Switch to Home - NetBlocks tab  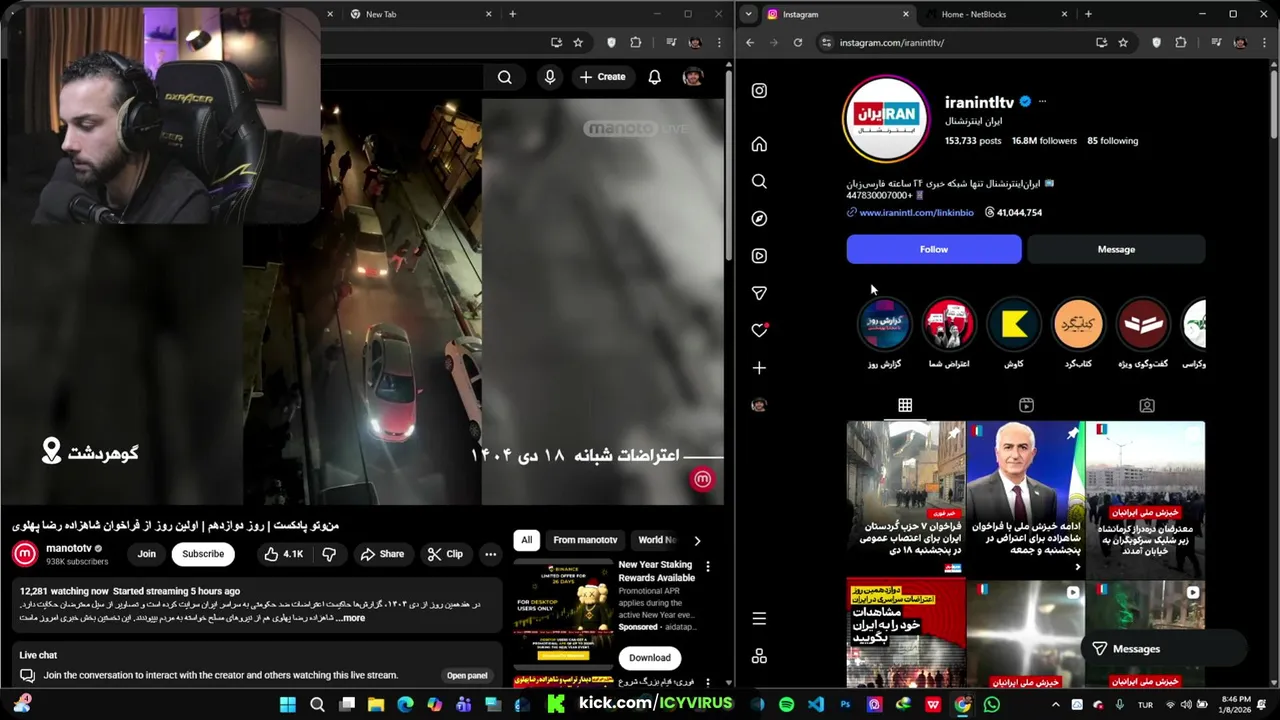[x=996, y=14]
